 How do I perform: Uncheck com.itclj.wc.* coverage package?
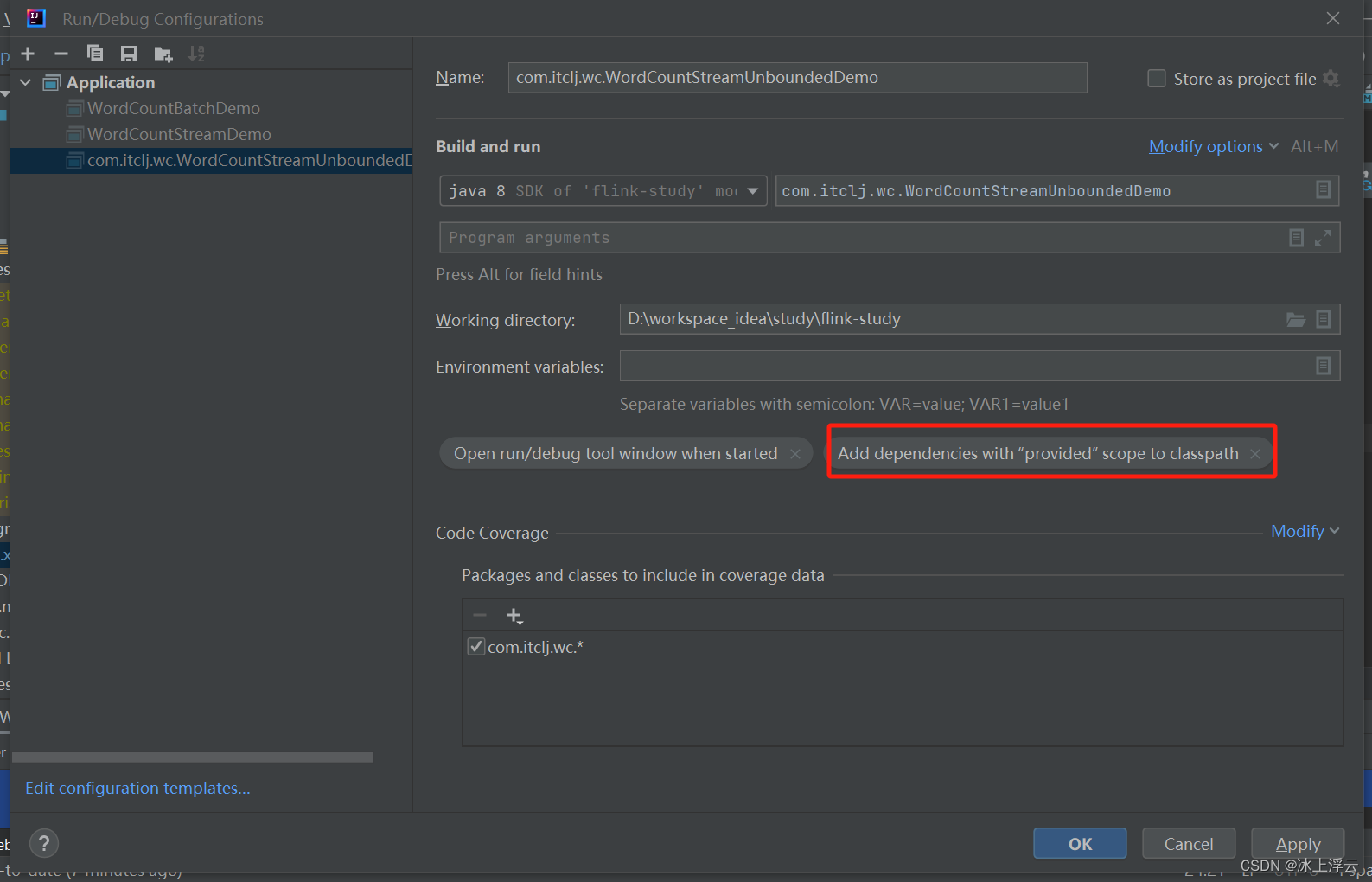coord(475,647)
